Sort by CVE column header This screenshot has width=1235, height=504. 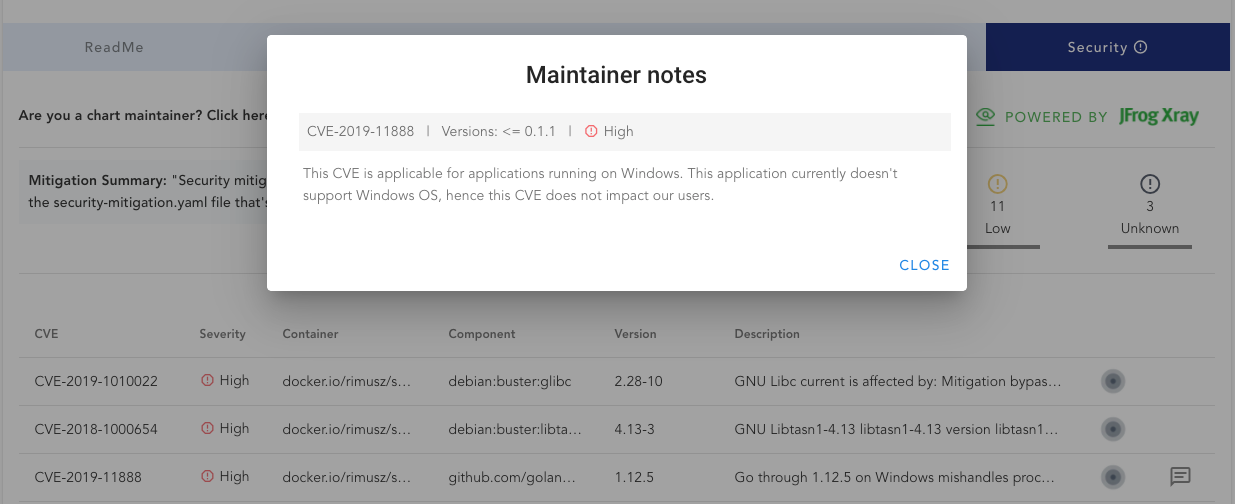pos(46,334)
